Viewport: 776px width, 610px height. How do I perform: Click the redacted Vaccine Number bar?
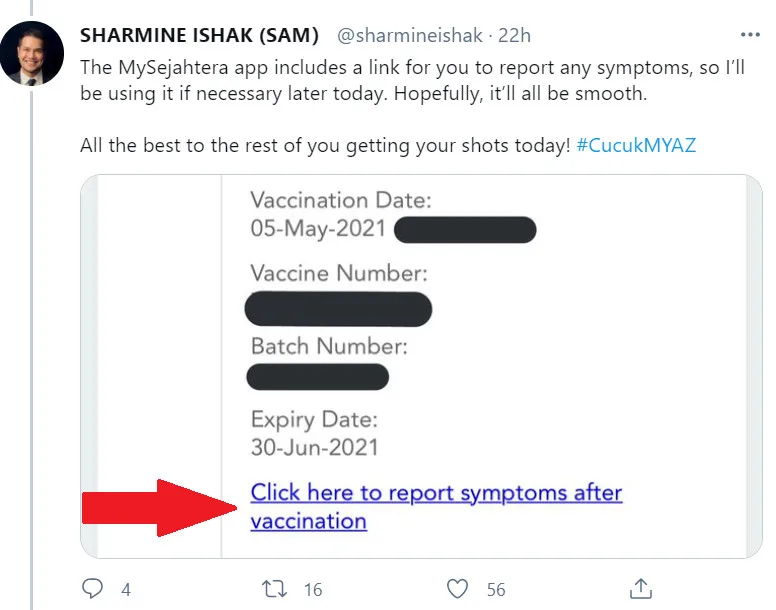pyautogui.click(x=338, y=309)
